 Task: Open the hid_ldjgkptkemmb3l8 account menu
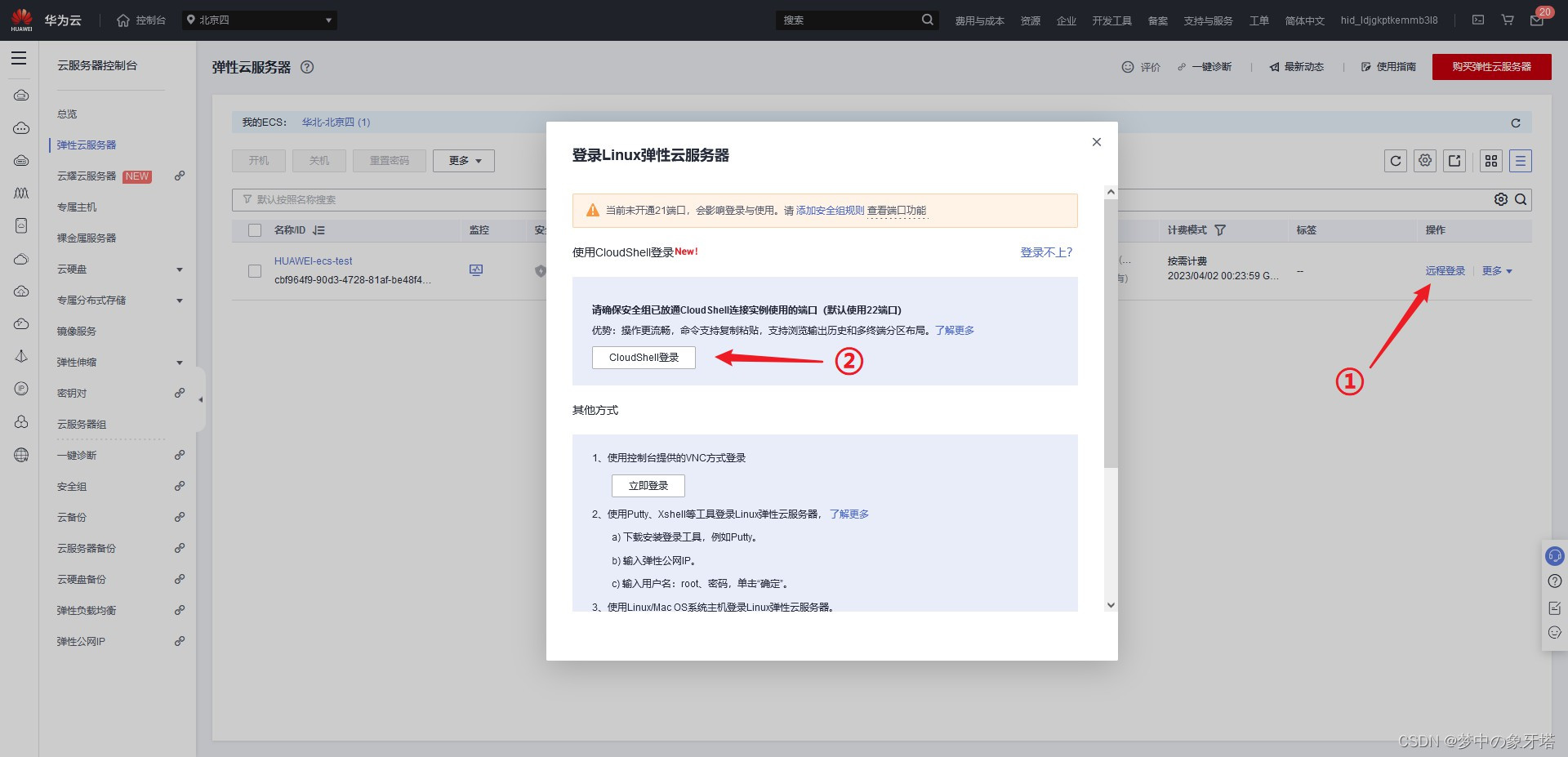point(1388,20)
